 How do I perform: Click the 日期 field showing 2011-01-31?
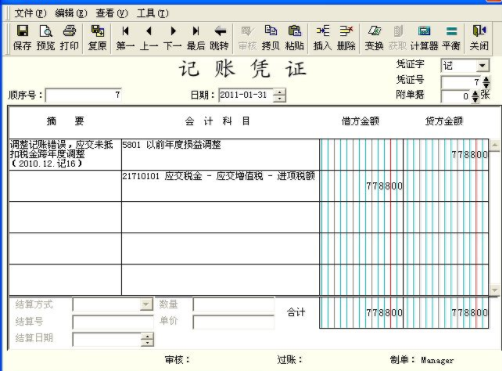coord(246,95)
